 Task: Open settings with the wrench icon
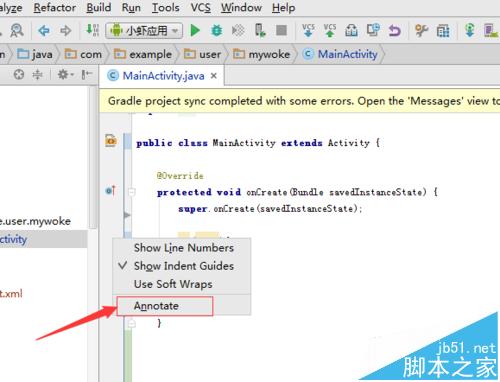tap(422, 31)
